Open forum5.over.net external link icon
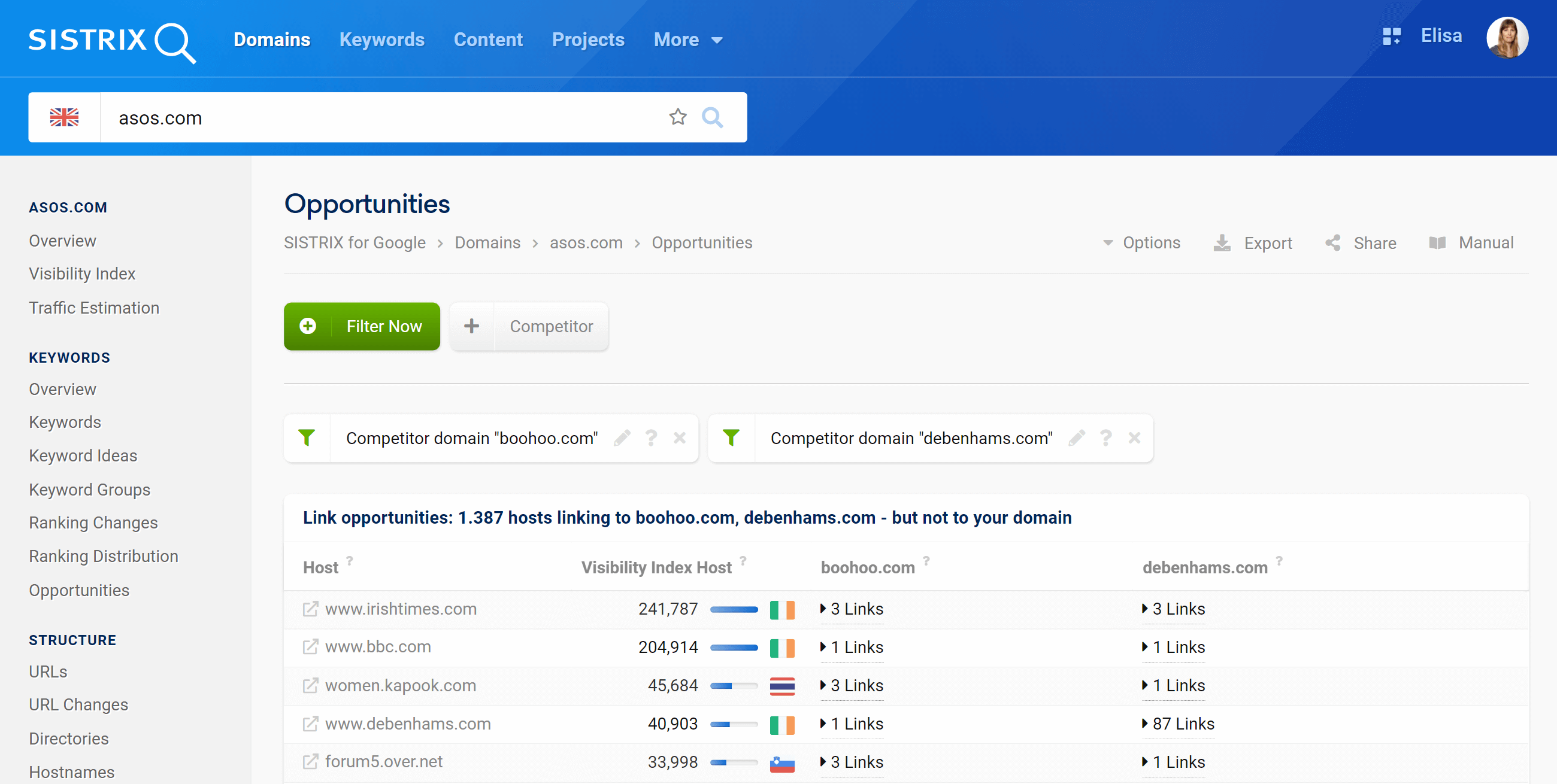1557x784 pixels. [310, 762]
